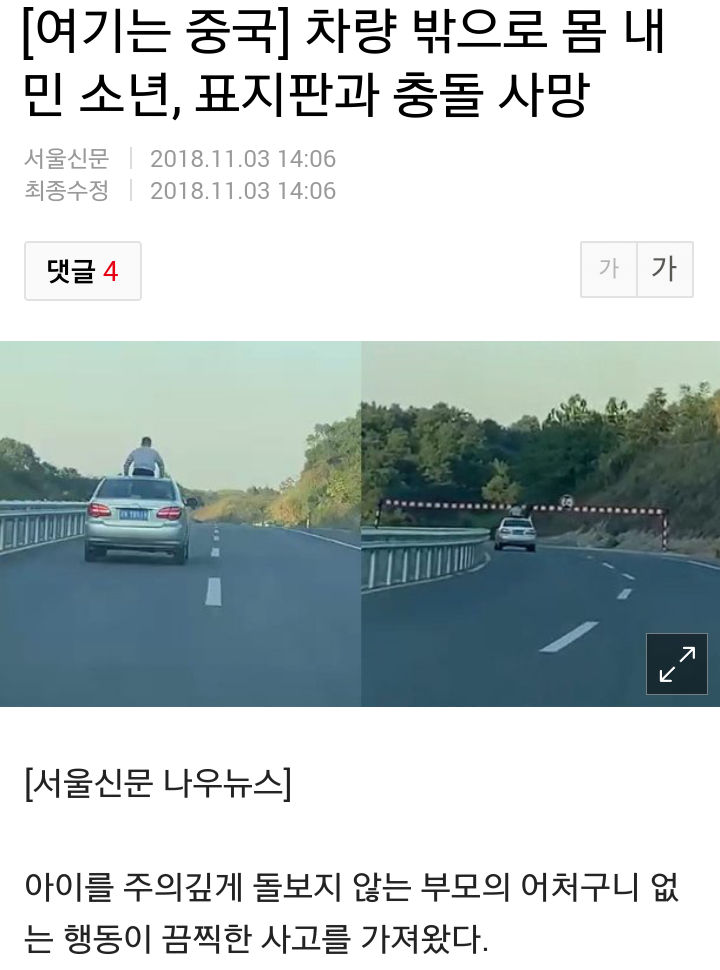Select the paragraph starting with 아이를 주의깊게
The image size is (720, 970).
pyautogui.click(x=351, y=912)
